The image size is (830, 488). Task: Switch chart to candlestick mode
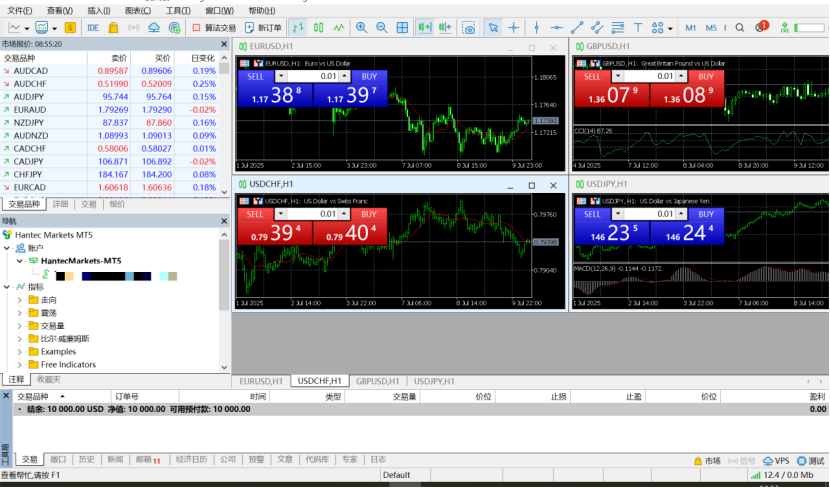coord(319,28)
